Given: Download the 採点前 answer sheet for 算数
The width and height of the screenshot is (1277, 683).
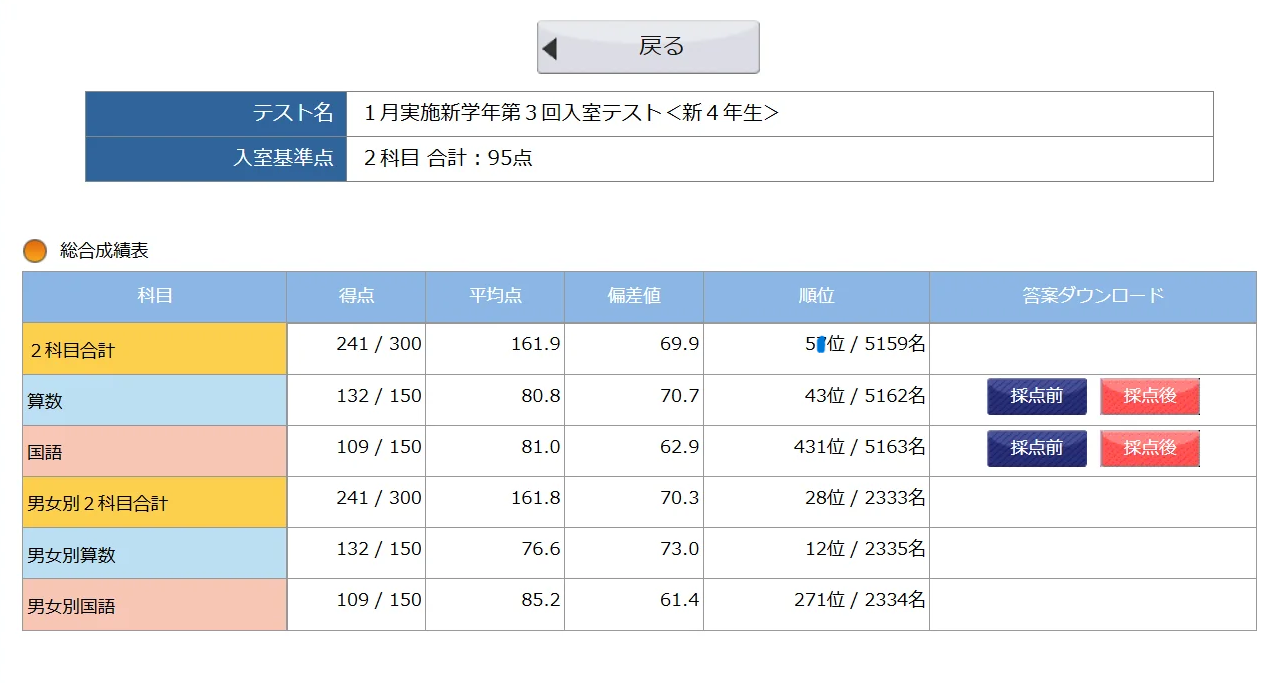Looking at the screenshot, I should tap(1037, 396).
